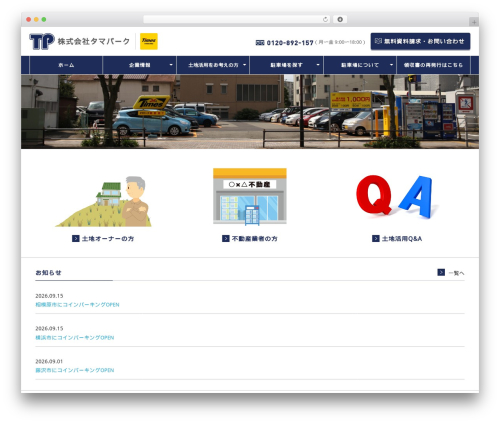Click the お知らせ section heading
This screenshot has height=423, width=500.
[49, 273]
